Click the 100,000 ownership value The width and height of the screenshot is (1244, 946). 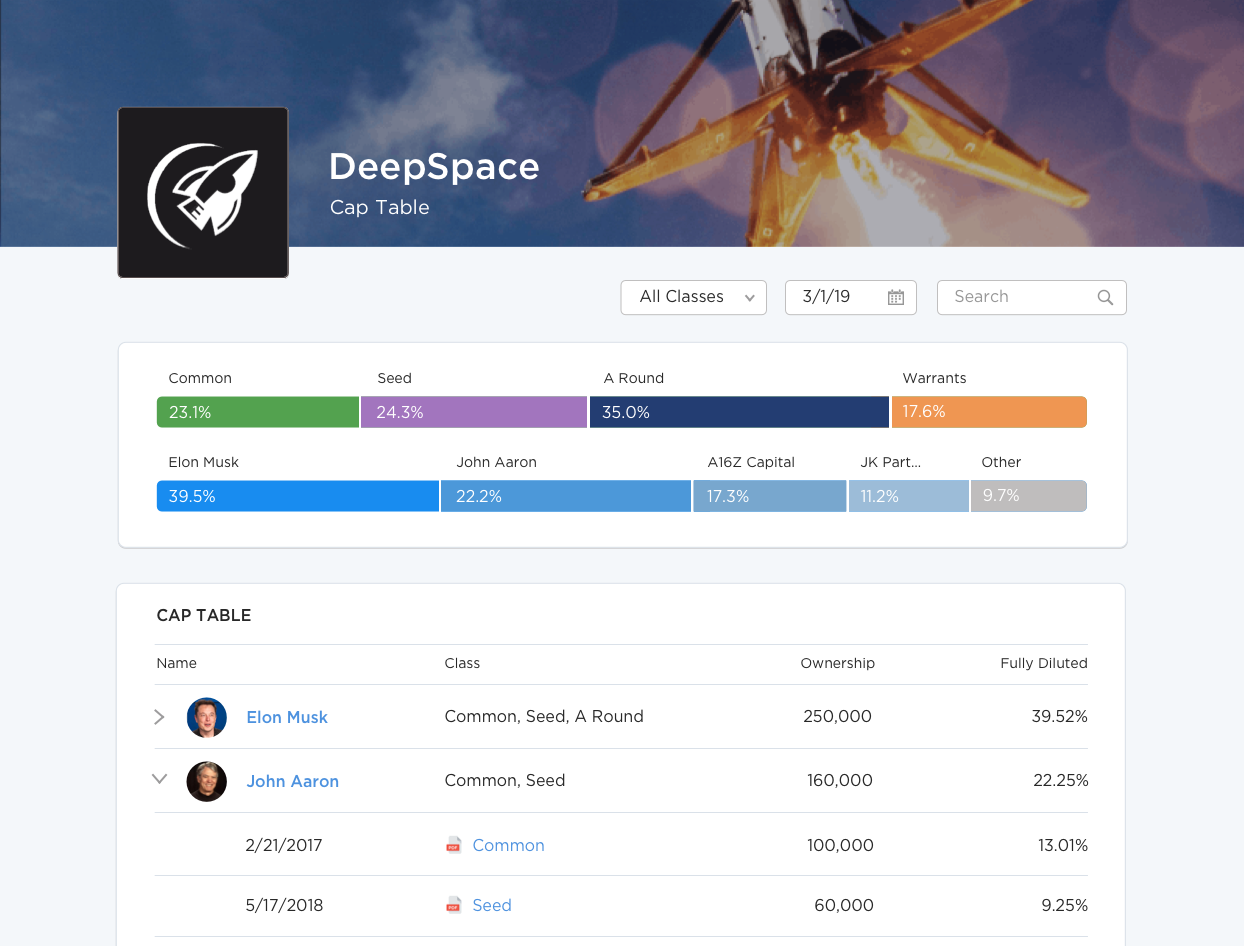[x=840, y=845]
